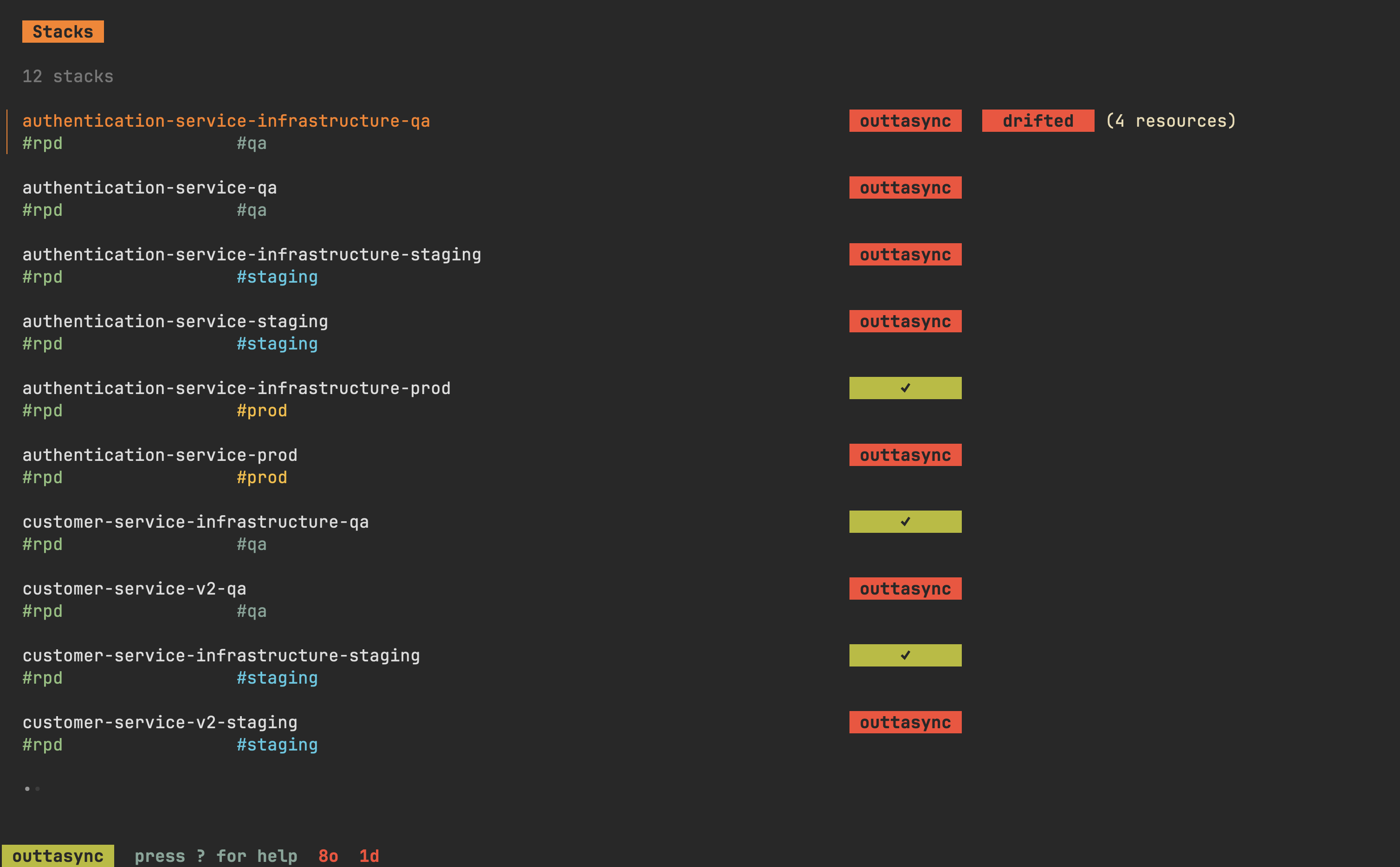Click the Stacks title tab
1400x867 pixels.
[63, 32]
